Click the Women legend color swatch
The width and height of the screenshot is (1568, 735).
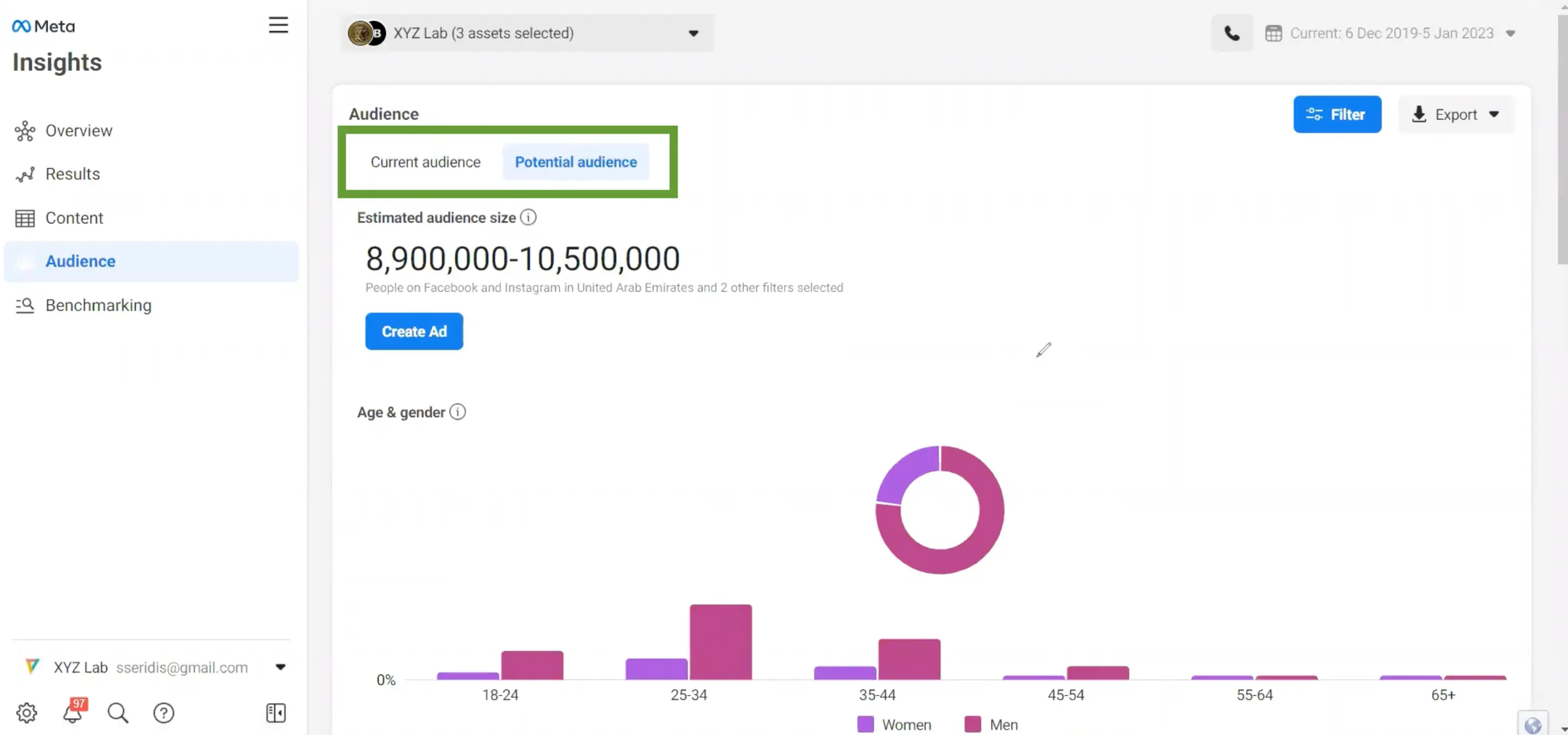[x=865, y=724]
